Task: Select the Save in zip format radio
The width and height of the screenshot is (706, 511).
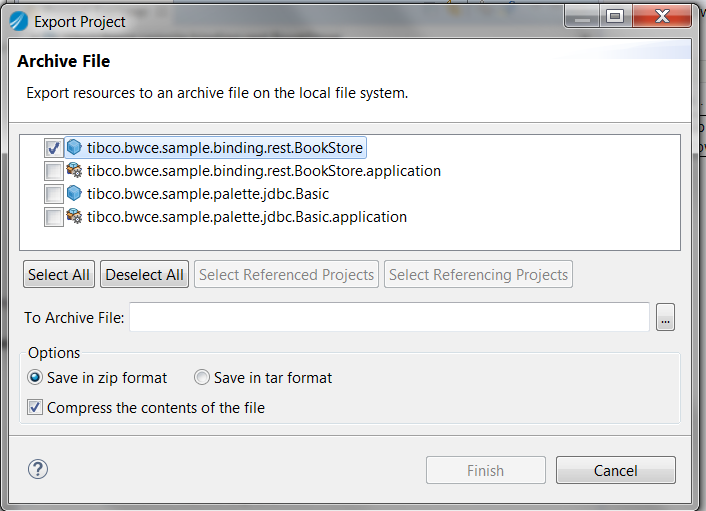Action: coord(35,377)
